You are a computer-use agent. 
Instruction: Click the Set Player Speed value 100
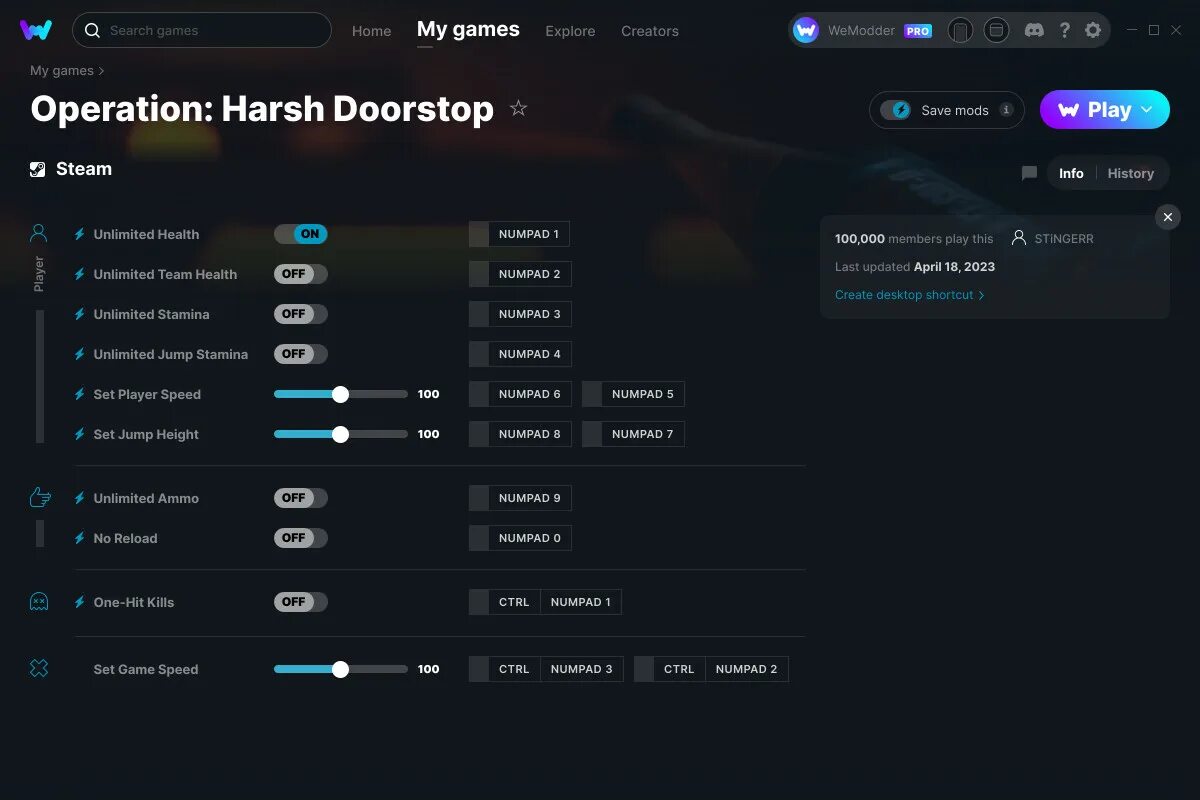(428, 394)
